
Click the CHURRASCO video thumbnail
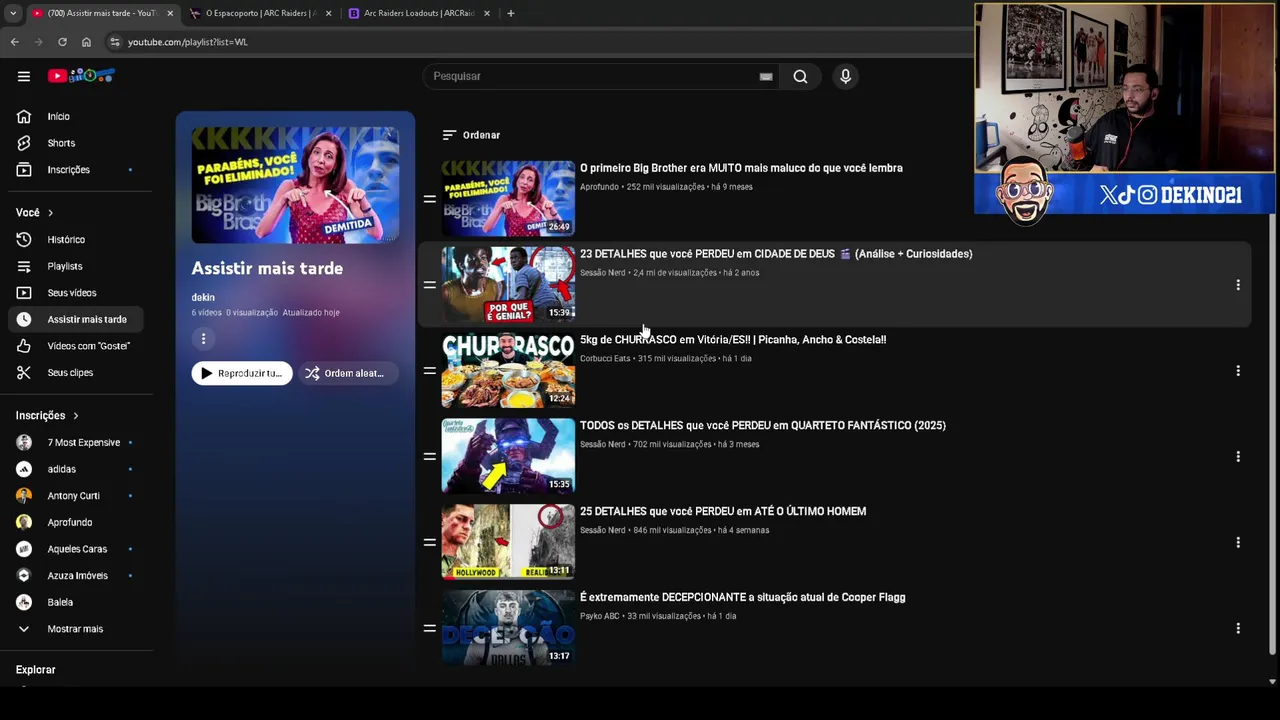click(508, 370)
